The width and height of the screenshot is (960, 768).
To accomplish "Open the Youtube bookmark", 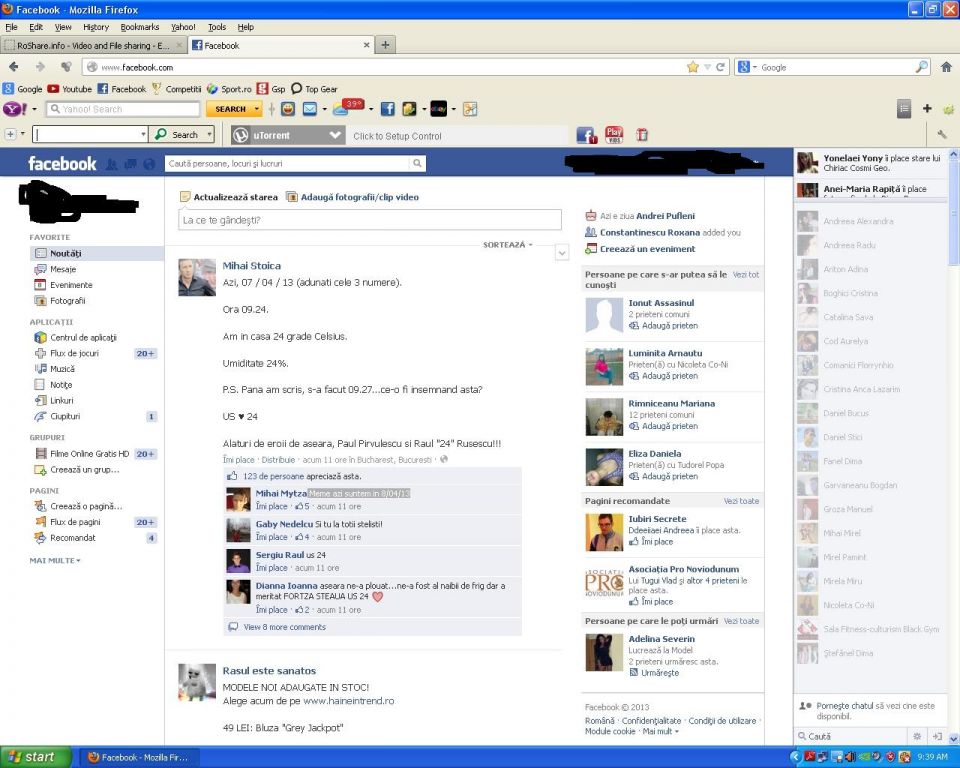I will [x=70, y=89].
